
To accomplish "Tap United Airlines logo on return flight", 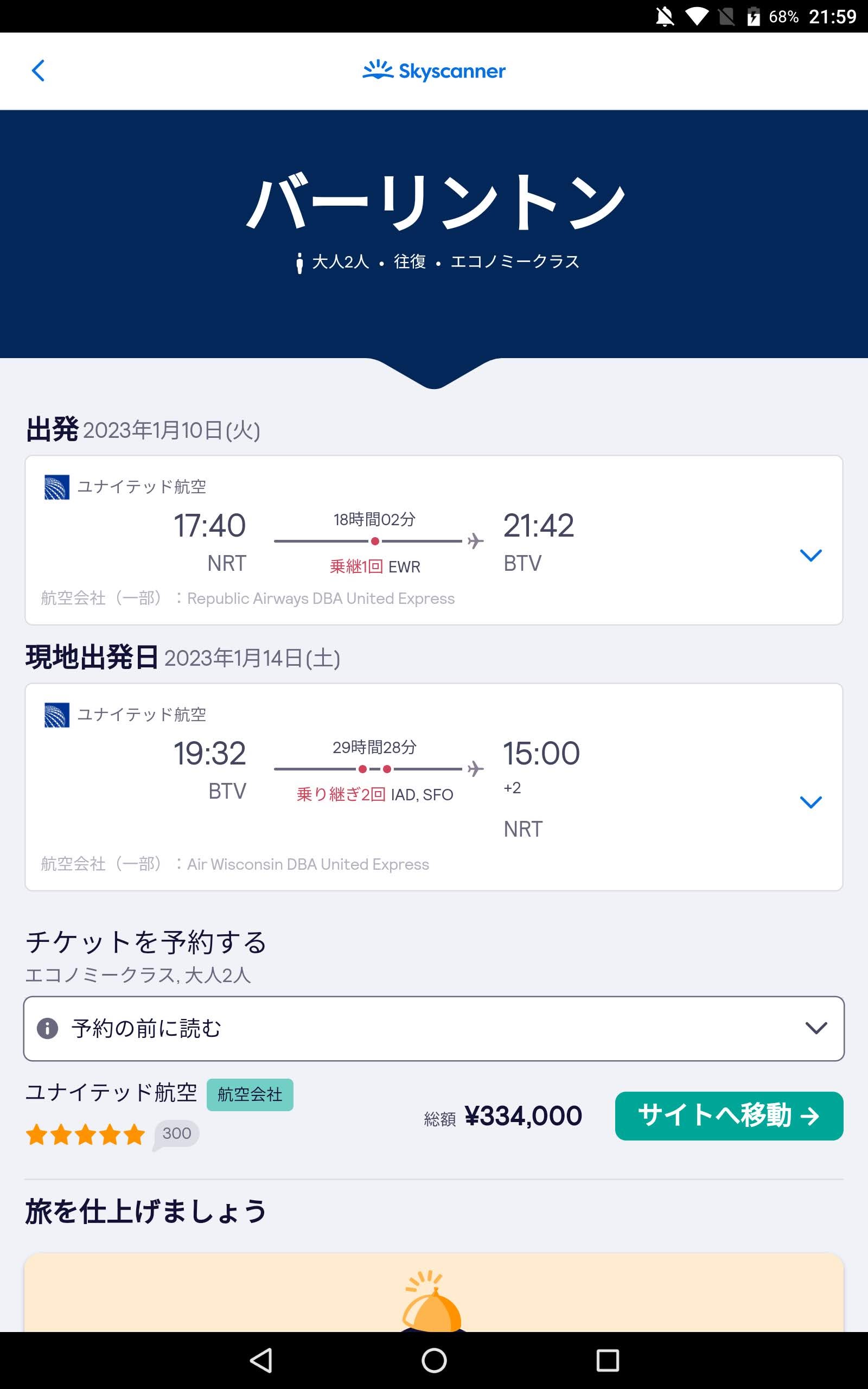I will [57, 715].
